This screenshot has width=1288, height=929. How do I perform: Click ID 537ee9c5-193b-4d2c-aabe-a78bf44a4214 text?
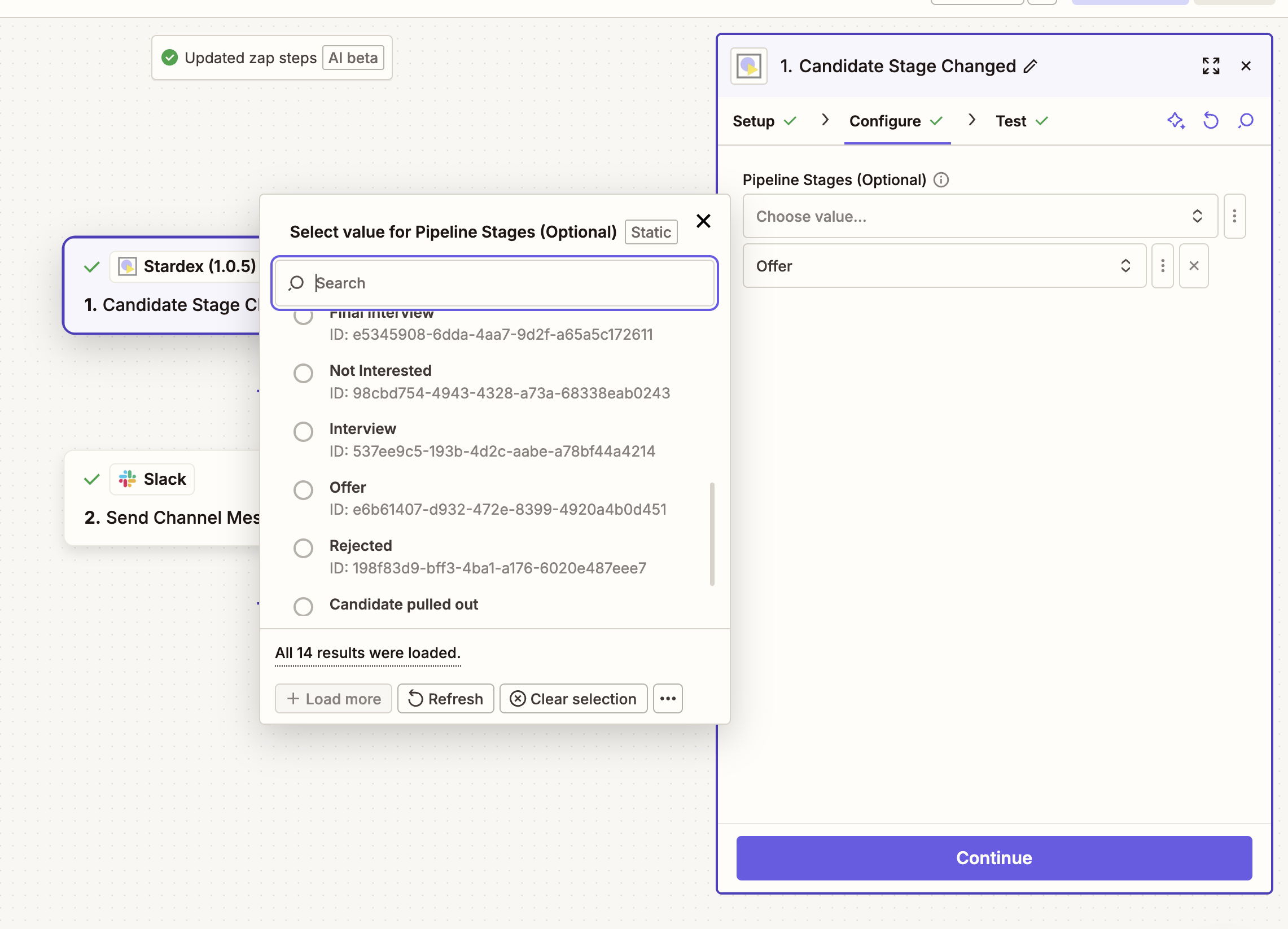tap(492, 452)
